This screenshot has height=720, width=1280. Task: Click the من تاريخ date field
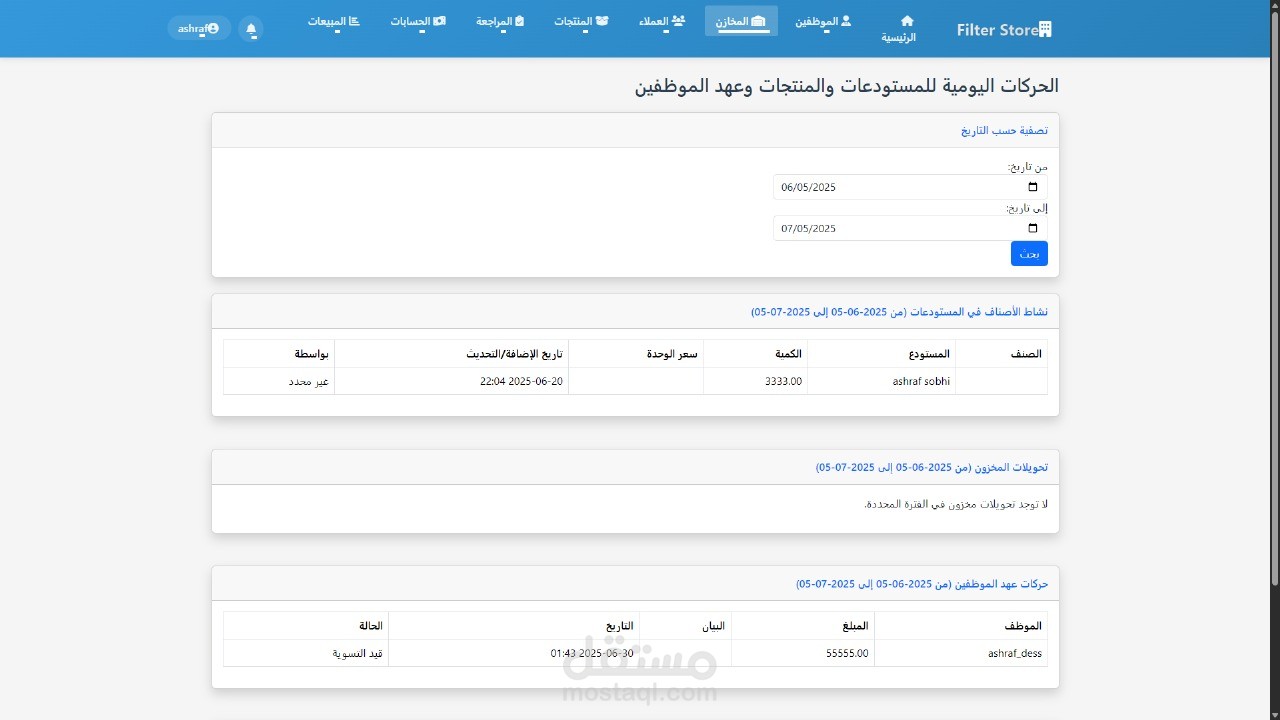[910, 187]
